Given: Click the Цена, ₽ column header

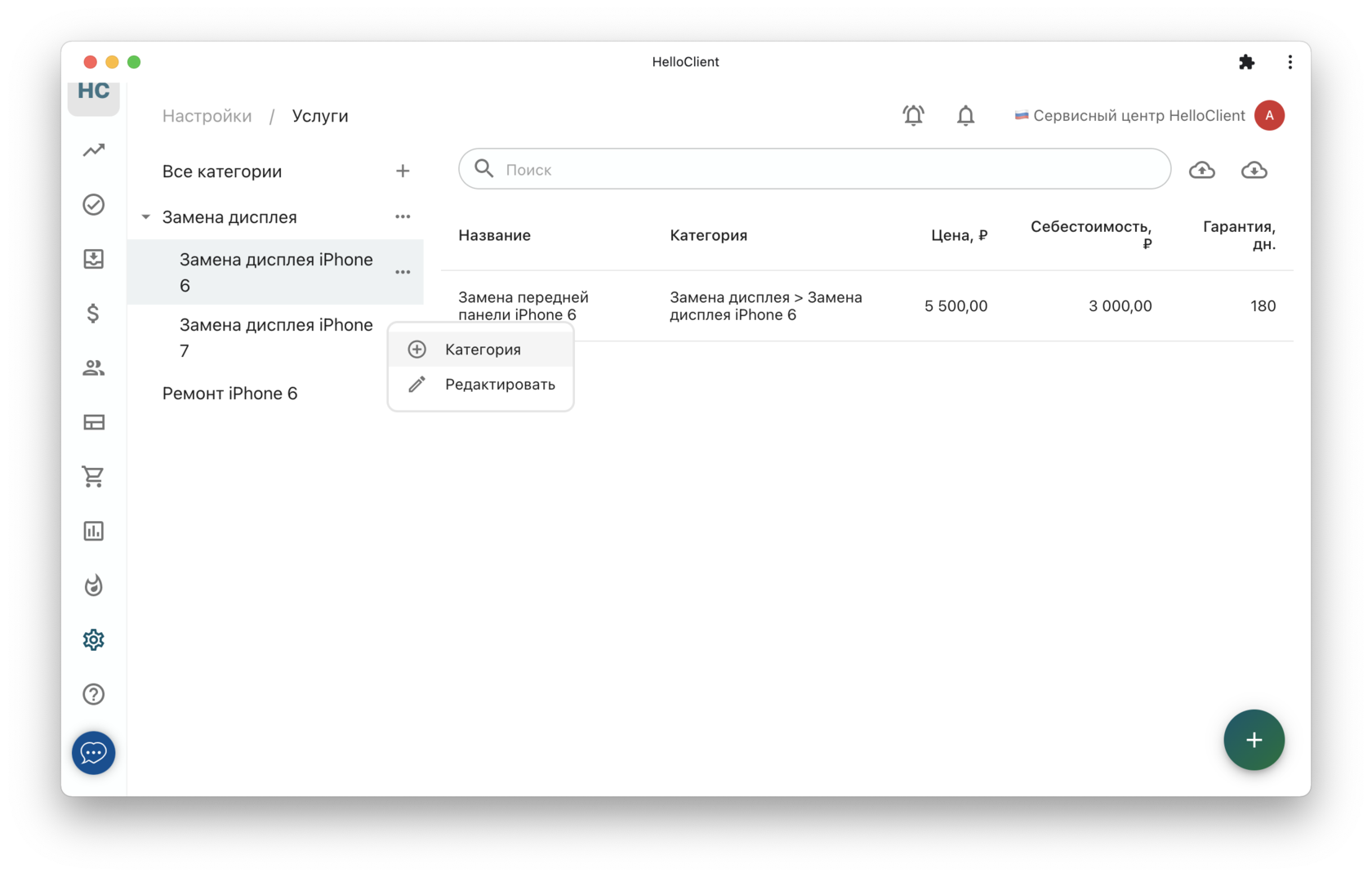Looking at the screenshot, I should 960,235.
